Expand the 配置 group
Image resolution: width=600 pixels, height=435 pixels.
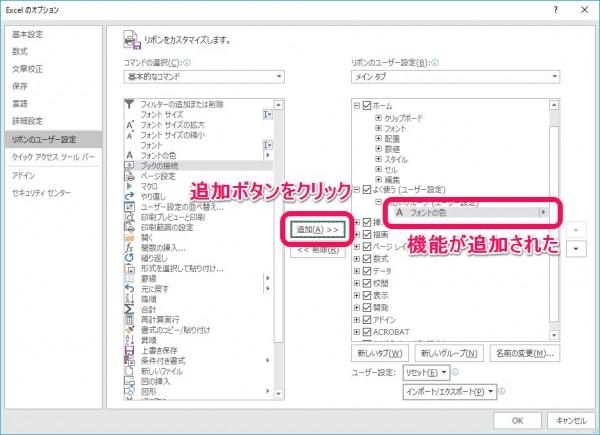(x=378, y=138)
